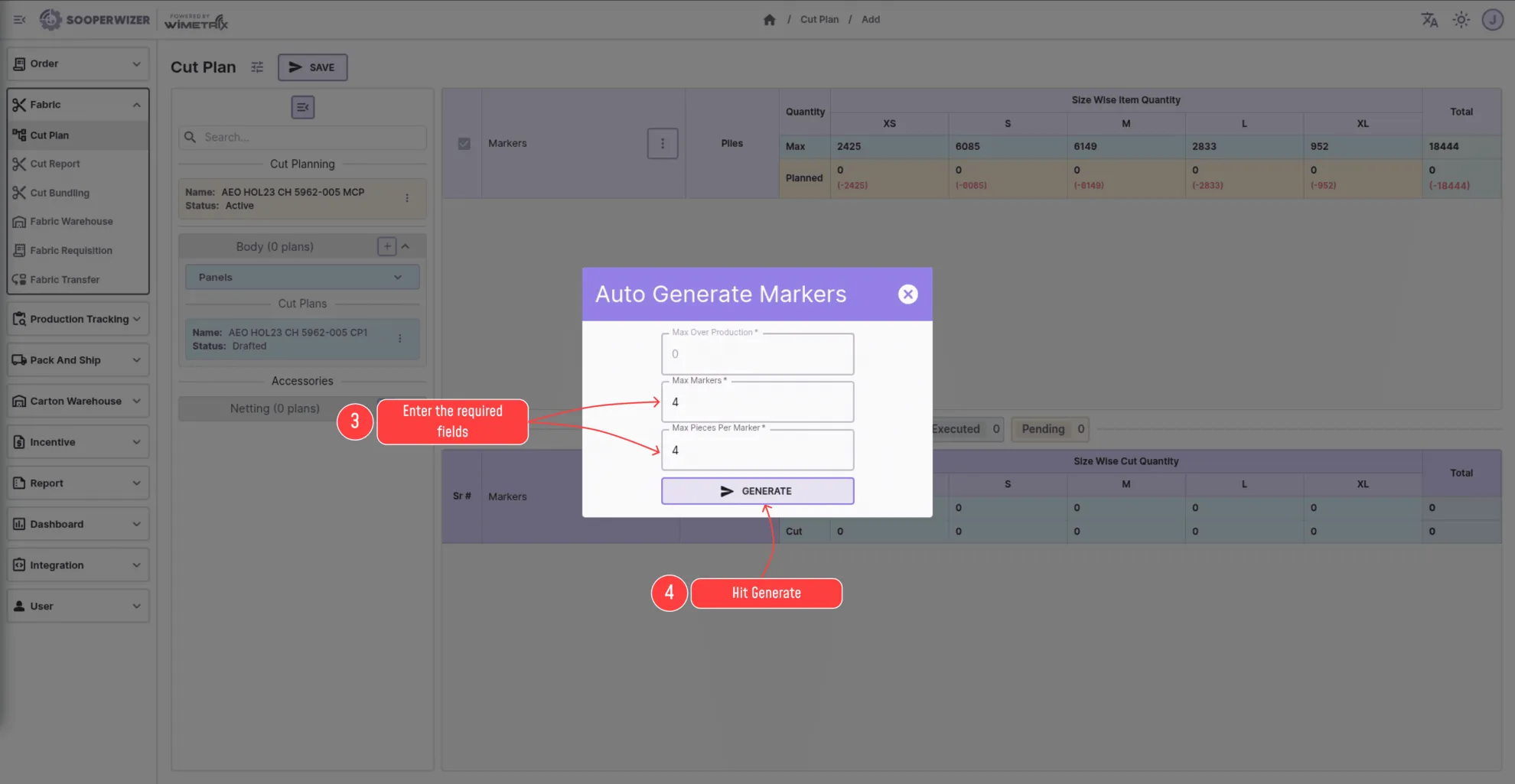Toggle the Markers header checkbox
Image resolution: width=1515 pixels, height=784 pixels.
point(464,144)
